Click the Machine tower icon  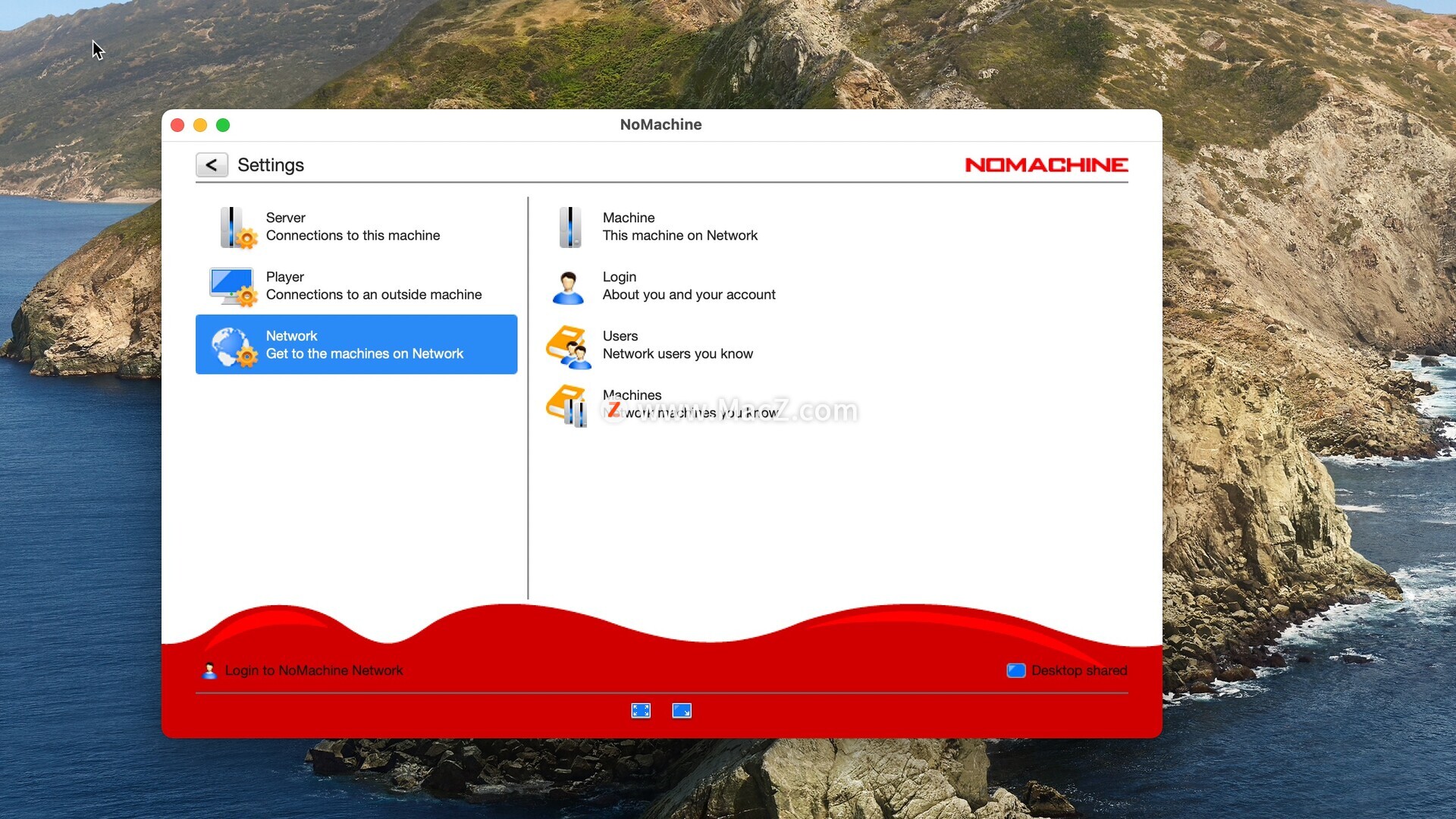click(570, 227)
